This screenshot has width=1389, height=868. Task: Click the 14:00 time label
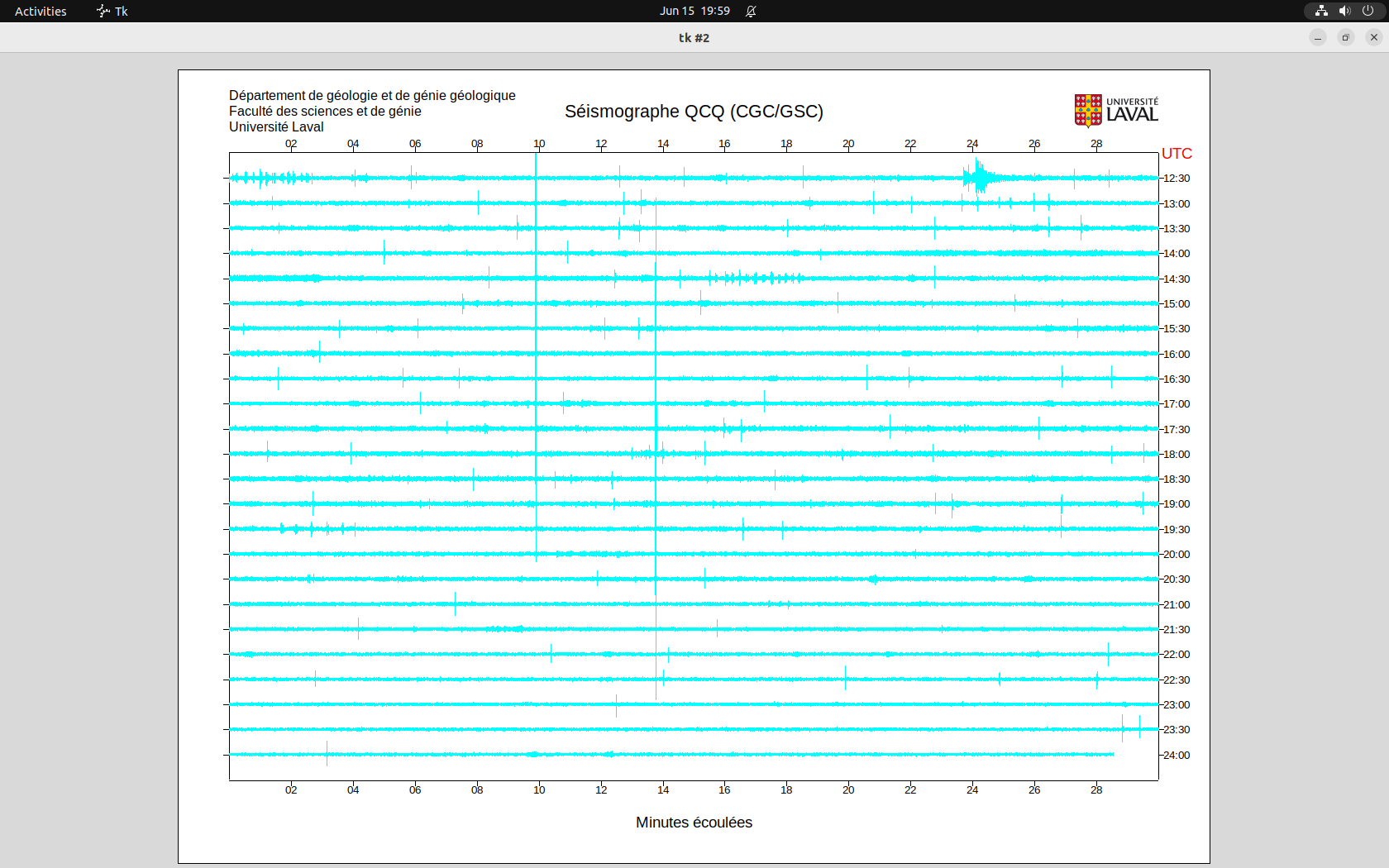[1177, 254]
